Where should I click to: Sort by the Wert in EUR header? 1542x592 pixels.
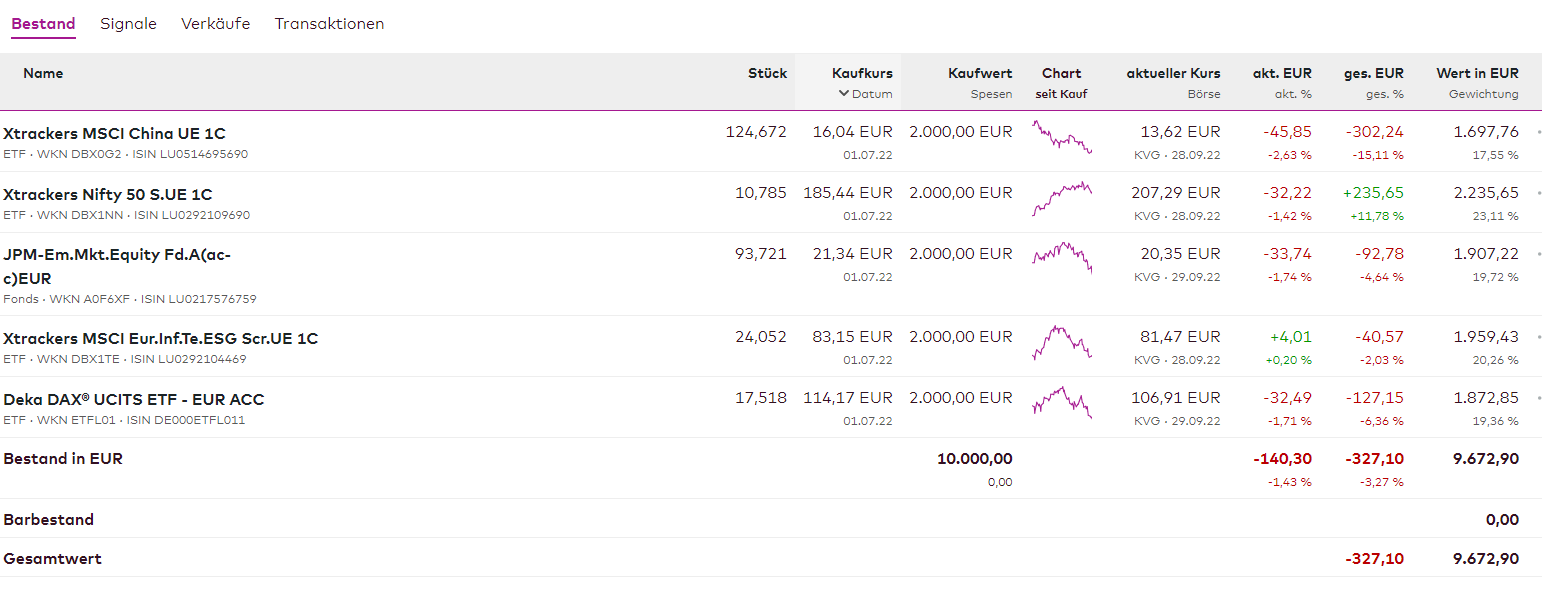coord(1477,73)
